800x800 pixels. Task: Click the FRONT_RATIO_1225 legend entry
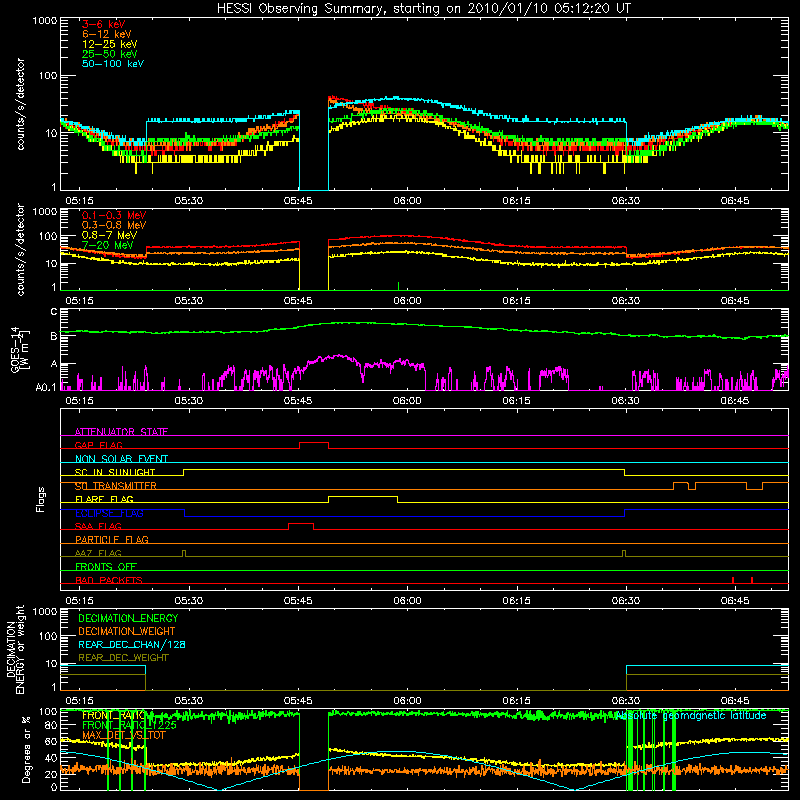129,725
